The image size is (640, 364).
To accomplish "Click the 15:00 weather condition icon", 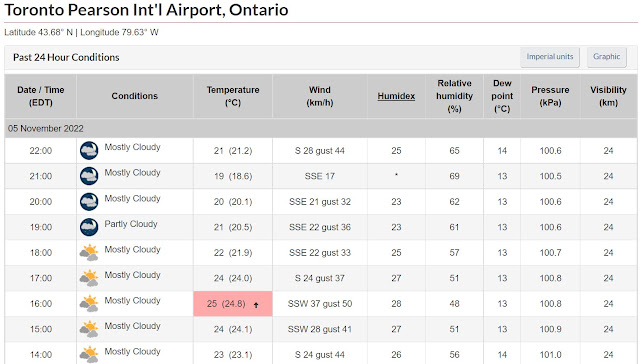I will click(x=89, y=329).
